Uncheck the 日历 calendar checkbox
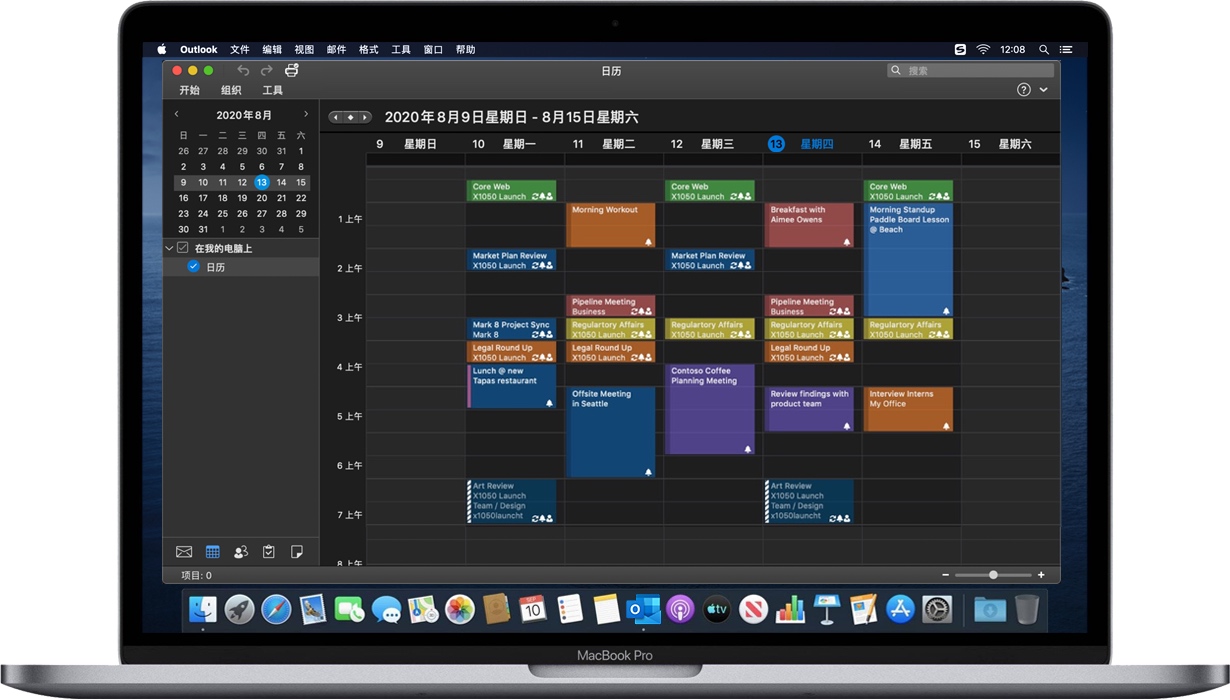1230x700 pixels. pyautogui.click(x=193, y=267)
